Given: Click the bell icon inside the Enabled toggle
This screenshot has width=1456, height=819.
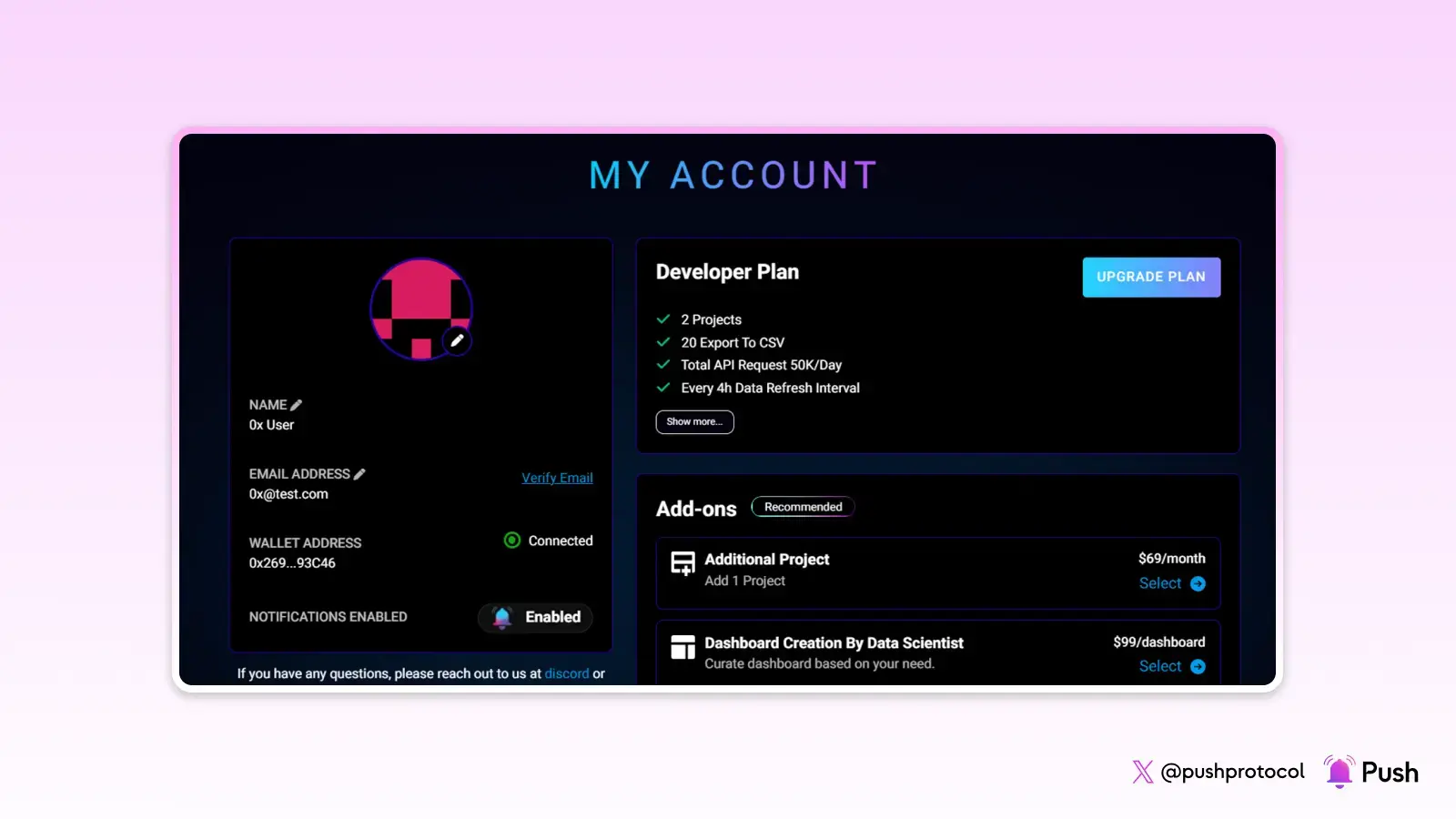Looking at the screenshot, I should [500, 617].
